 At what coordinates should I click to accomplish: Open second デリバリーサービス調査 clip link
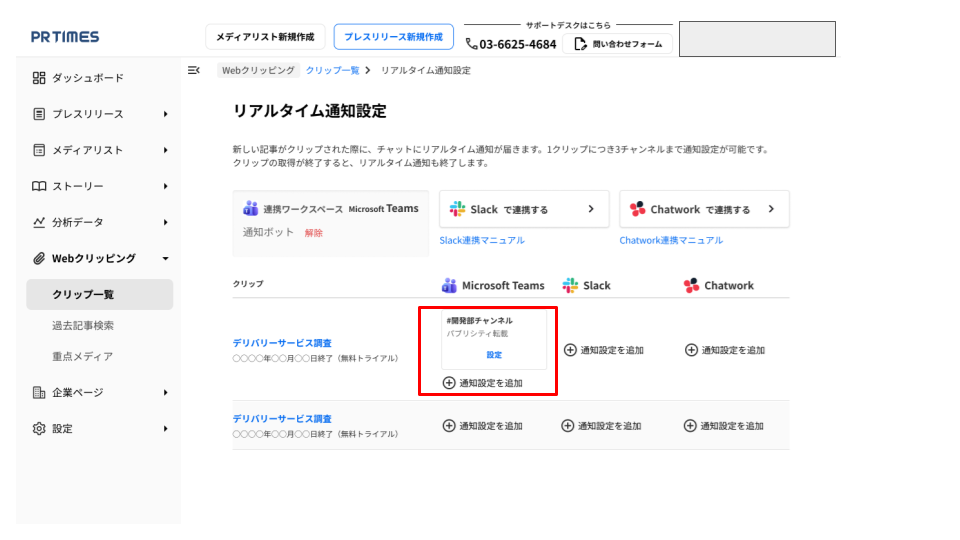tap(282, 419)
